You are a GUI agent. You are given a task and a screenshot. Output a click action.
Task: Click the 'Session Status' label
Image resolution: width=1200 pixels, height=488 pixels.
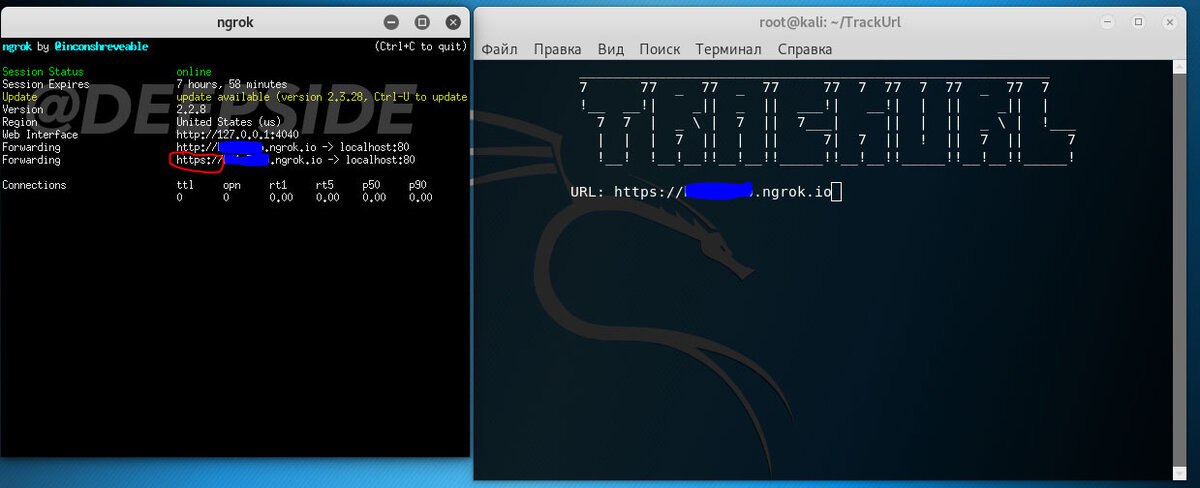[43, 72]
